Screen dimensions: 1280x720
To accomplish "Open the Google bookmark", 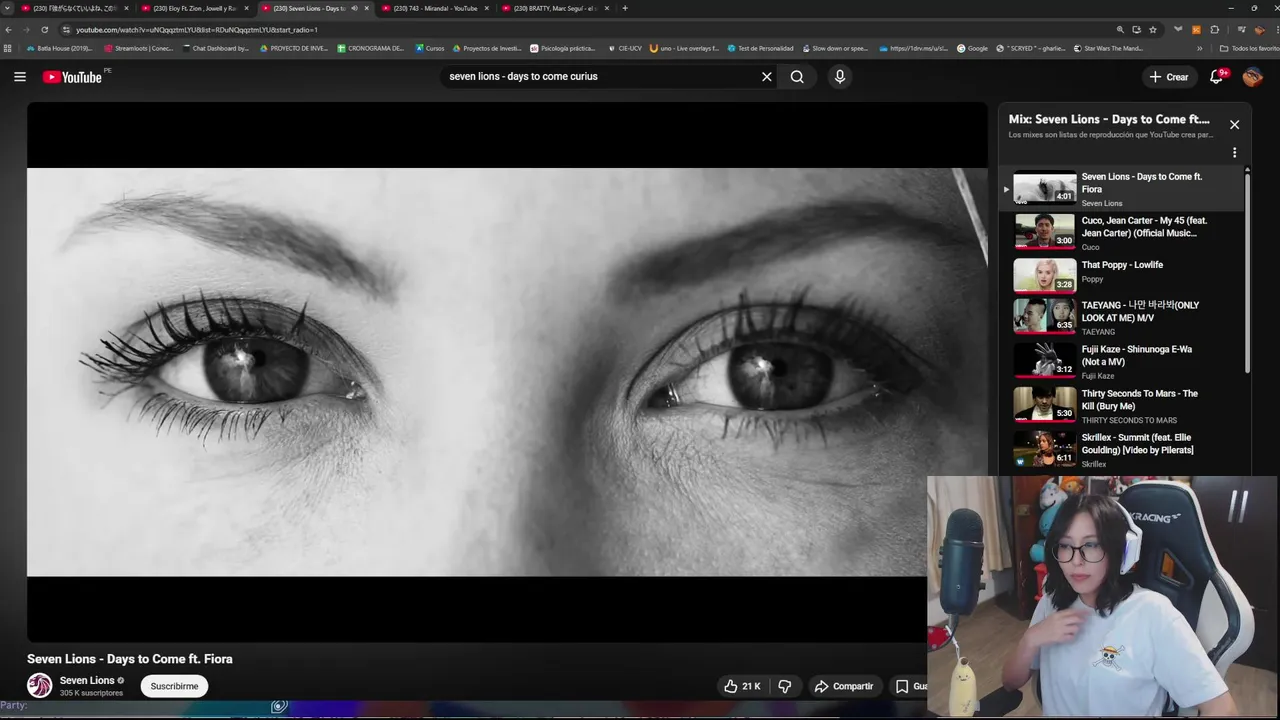I will 972,48.
